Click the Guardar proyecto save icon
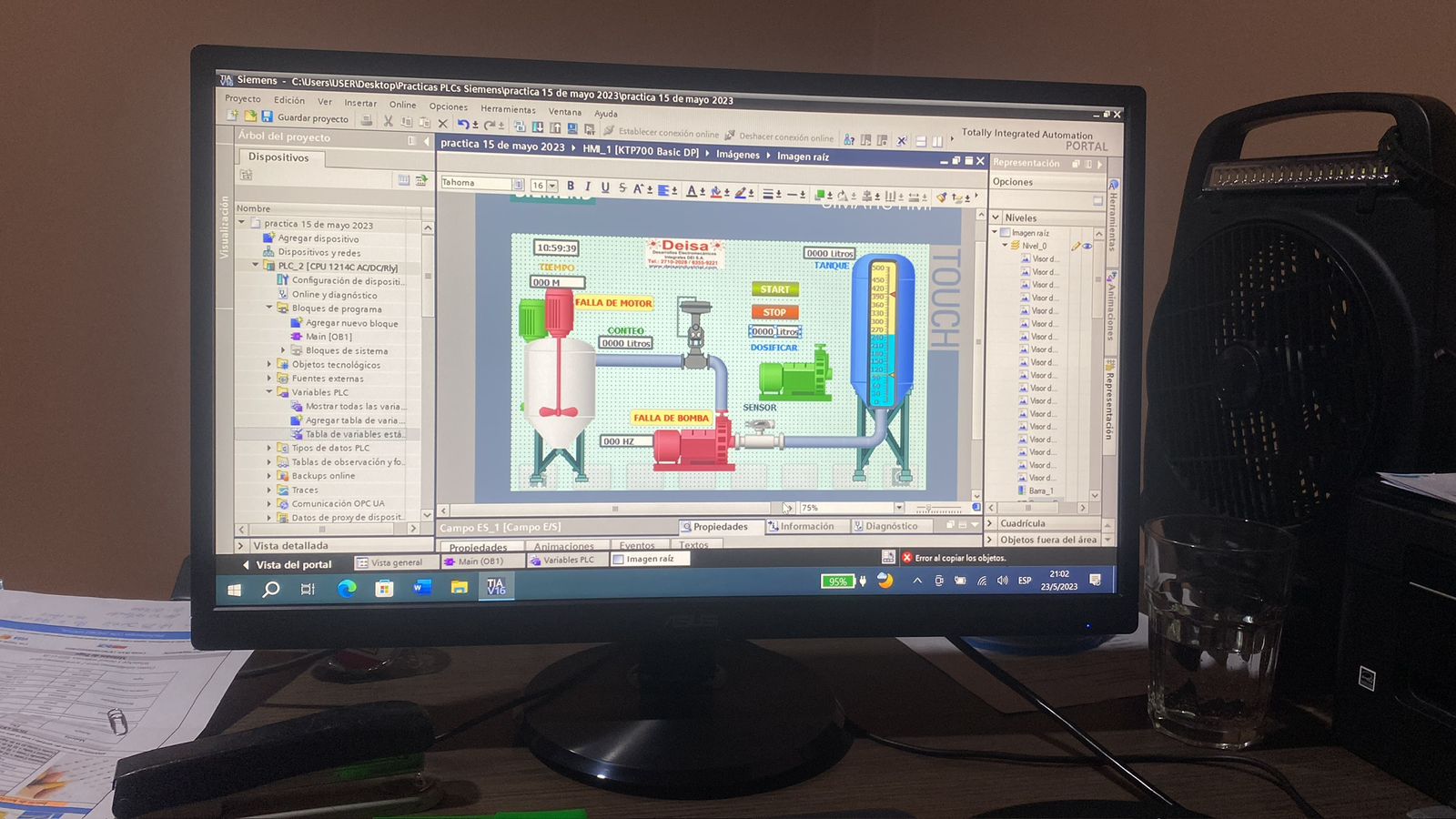This screenshot has width=1456, height=819. [x=268, y=117]
